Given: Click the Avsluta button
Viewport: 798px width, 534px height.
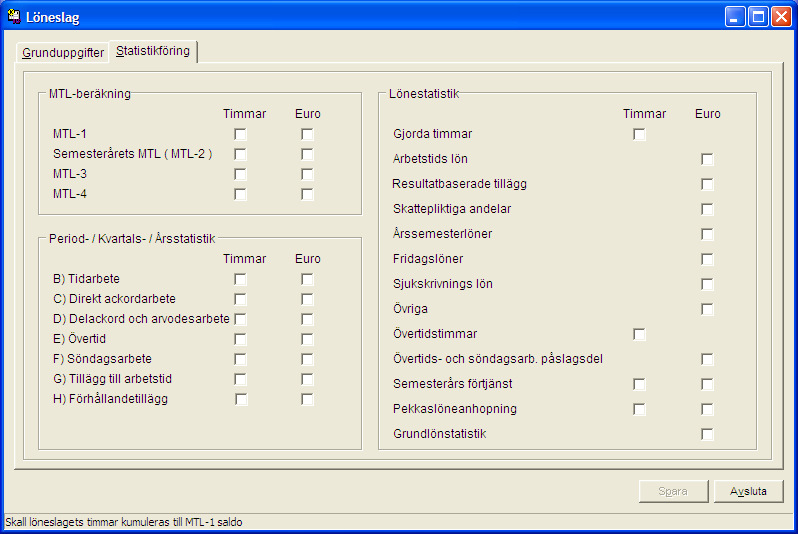Looking at the screenshot, I should 748,491.
